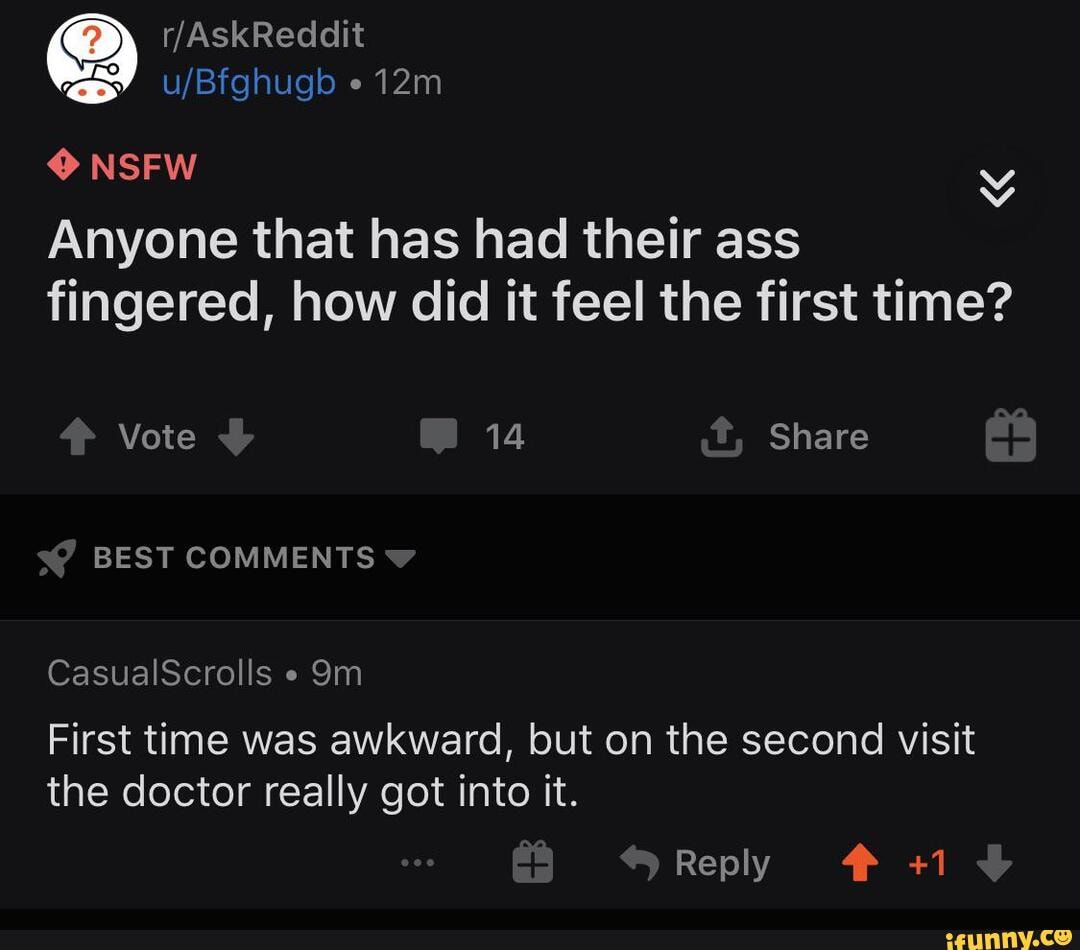Viewport: 1080px width, 950px height.
Task: Open the comments via the speech bubble icon
Action: tap(440, 435)
